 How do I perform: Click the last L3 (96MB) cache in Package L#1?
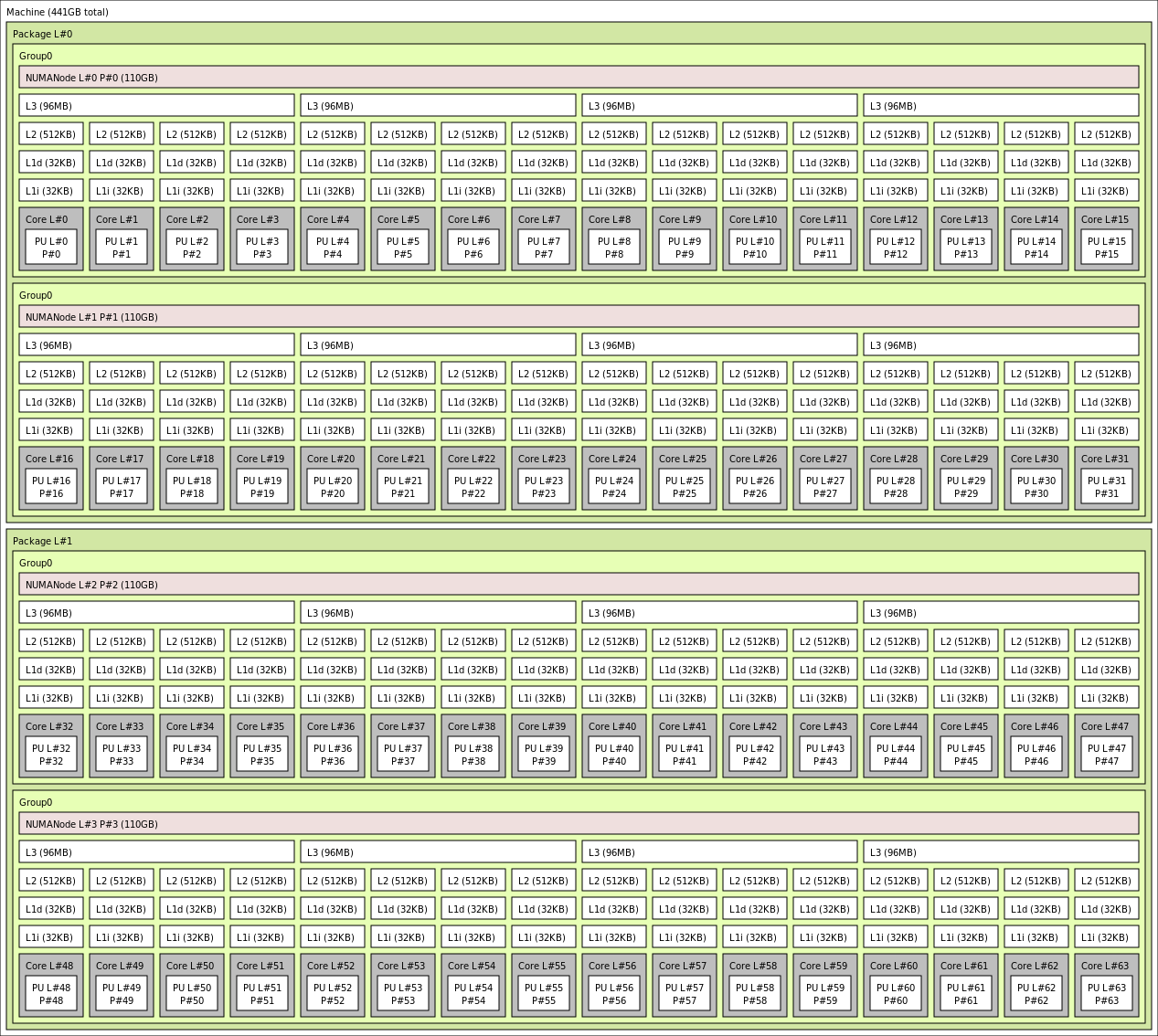click(x=1000, y=851)
